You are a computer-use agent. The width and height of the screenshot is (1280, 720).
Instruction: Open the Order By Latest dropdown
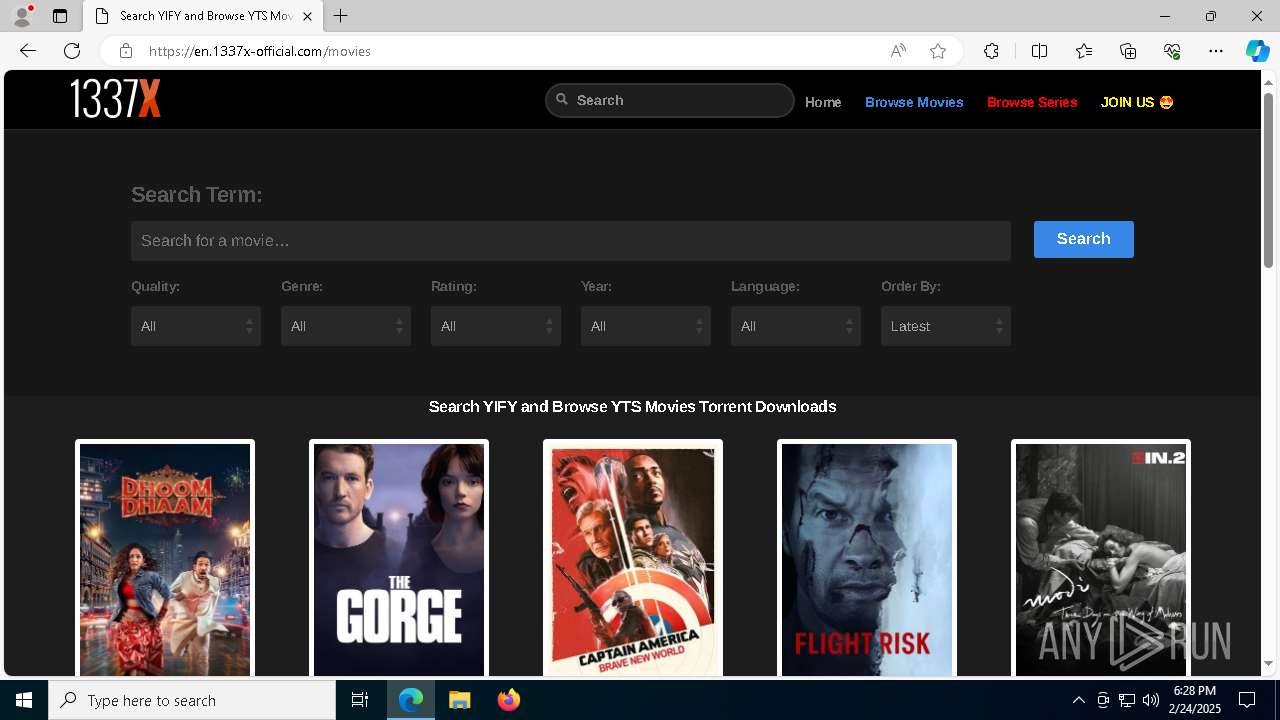tap(946, 326)
